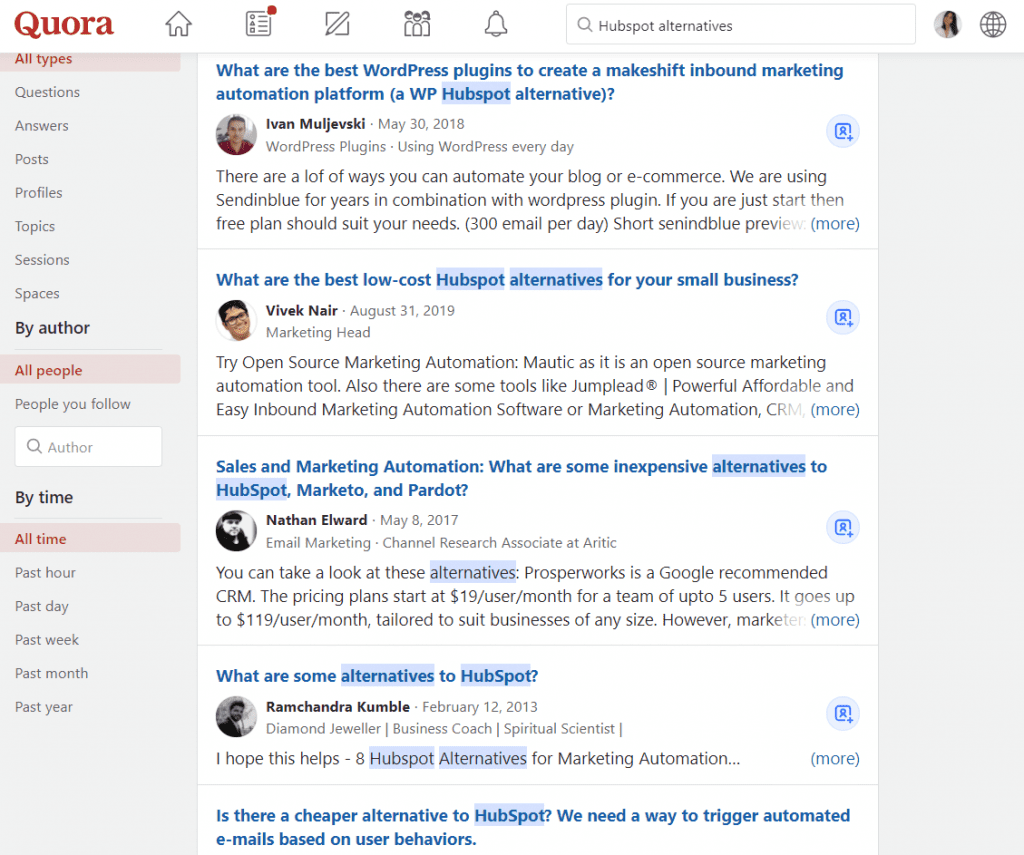This screenshot has width=1024, height=855.
Task: Expand Ivan Muljevski's answer with (more)
Action: [x=834, y=224]
